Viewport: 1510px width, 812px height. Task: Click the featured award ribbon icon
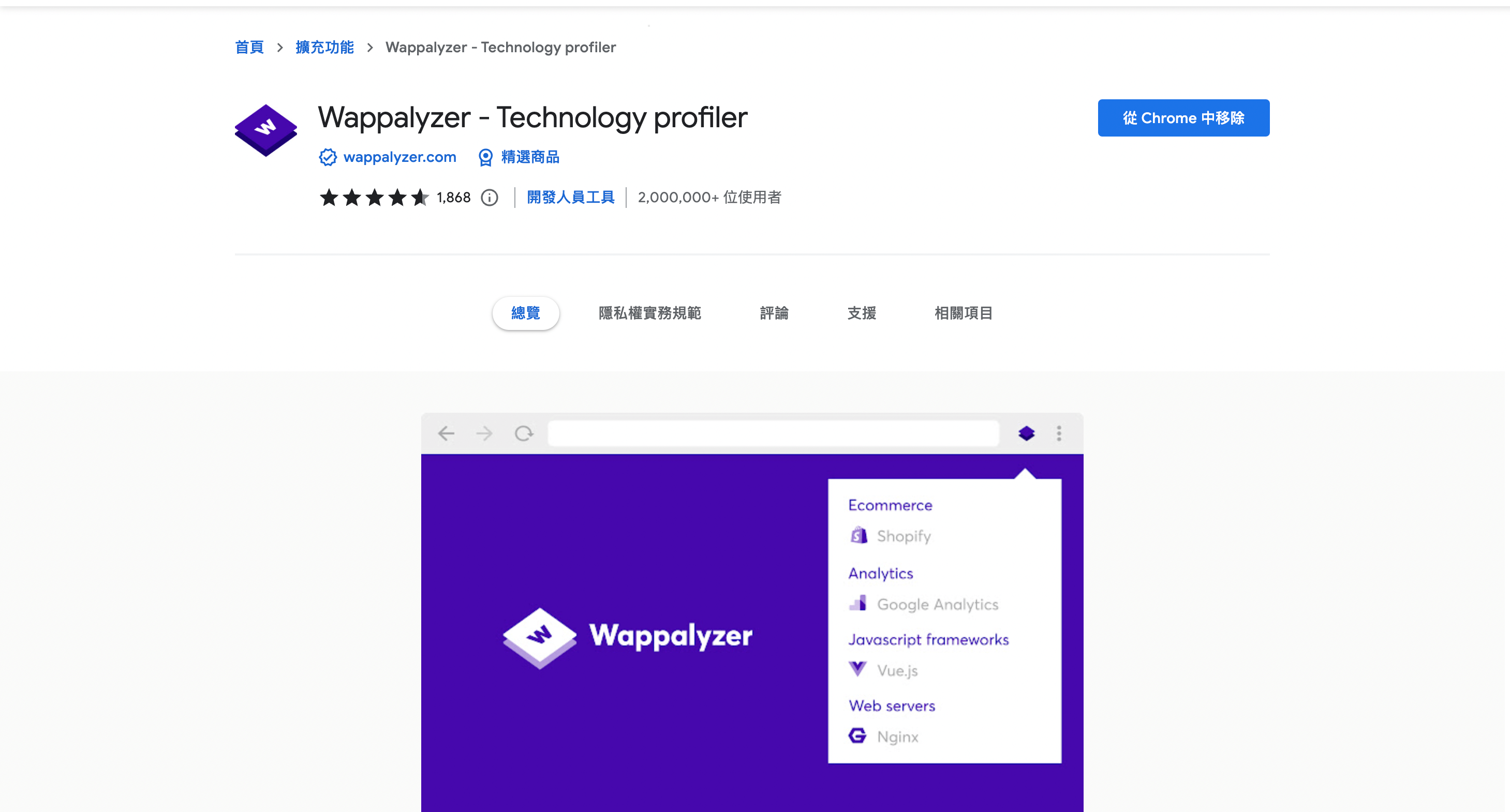tap(485, 157)
